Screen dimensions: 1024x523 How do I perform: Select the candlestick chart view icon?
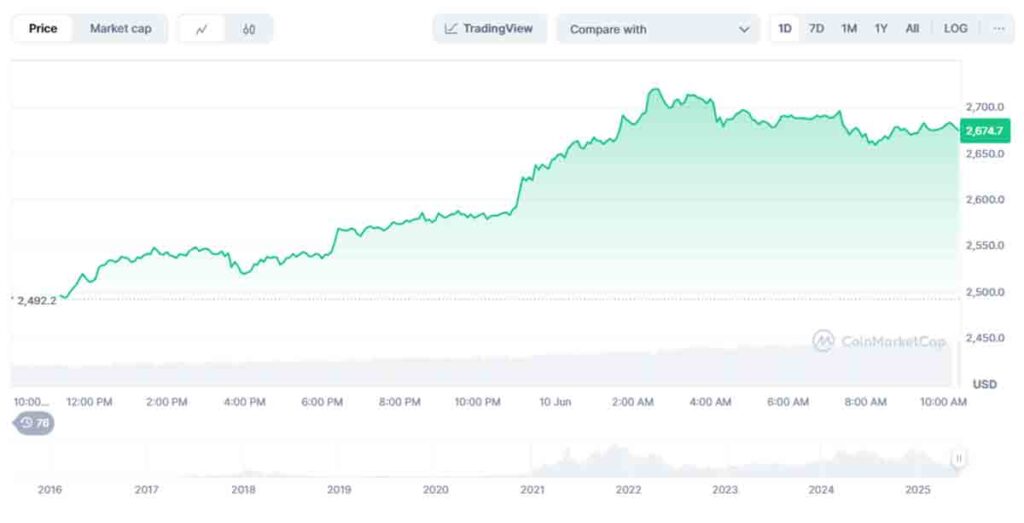pyautogui.click(x=249, y=29)
